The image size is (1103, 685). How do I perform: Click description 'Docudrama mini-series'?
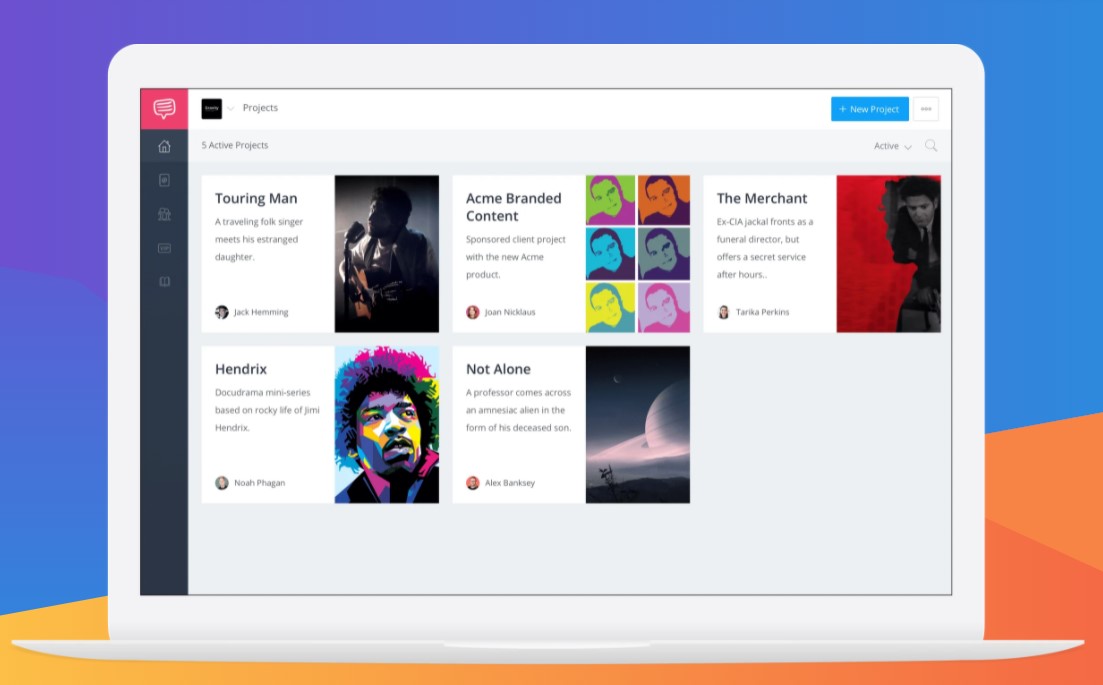pos(262,392)
